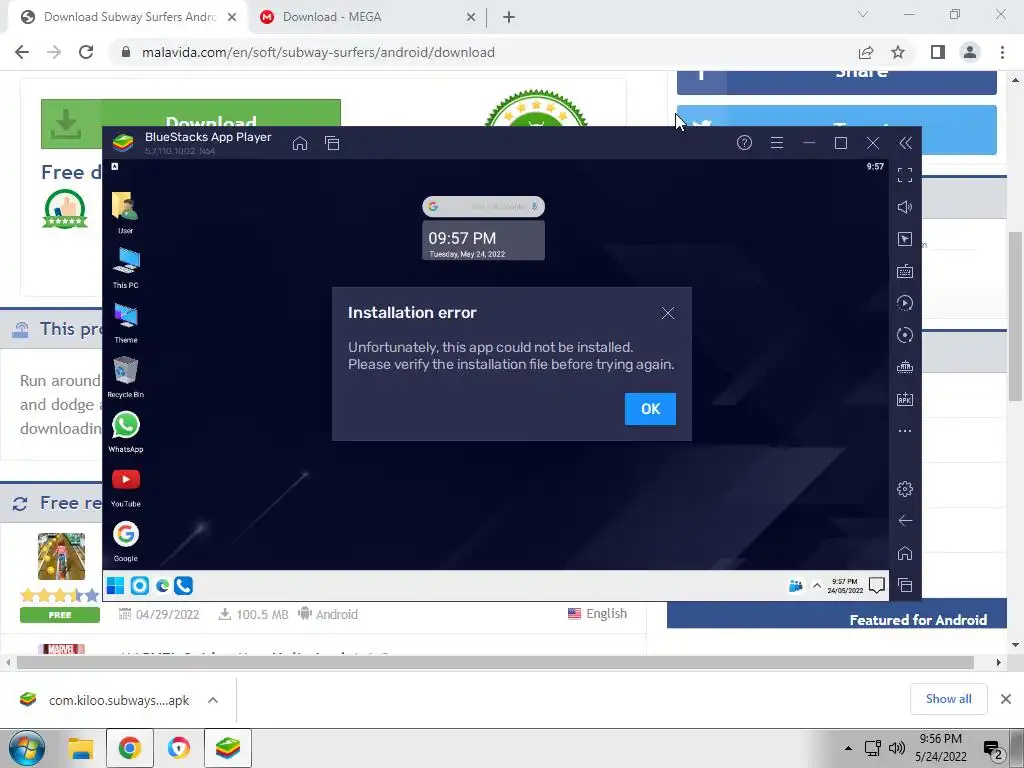Switch to Download - MEGA tab
1024x768 pixels.
tap(366, 17)
